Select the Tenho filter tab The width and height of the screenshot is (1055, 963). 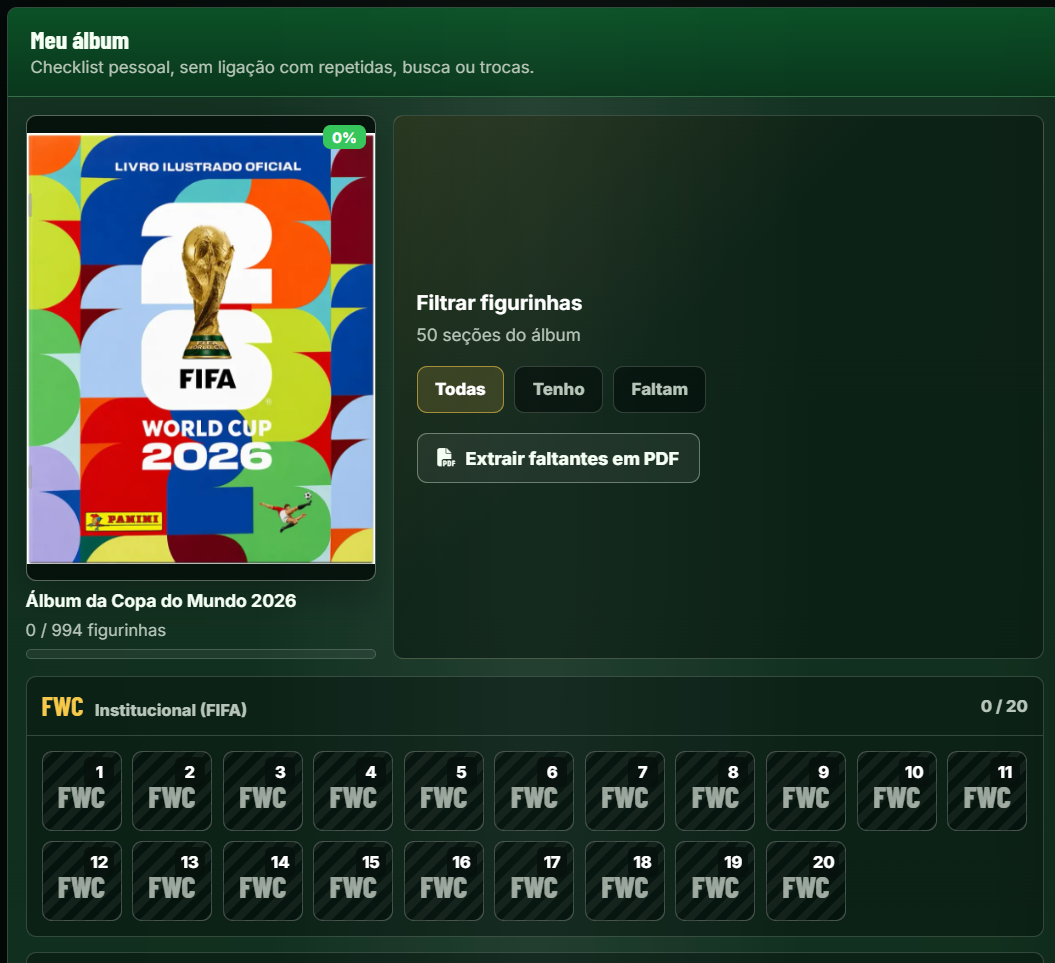558,389
